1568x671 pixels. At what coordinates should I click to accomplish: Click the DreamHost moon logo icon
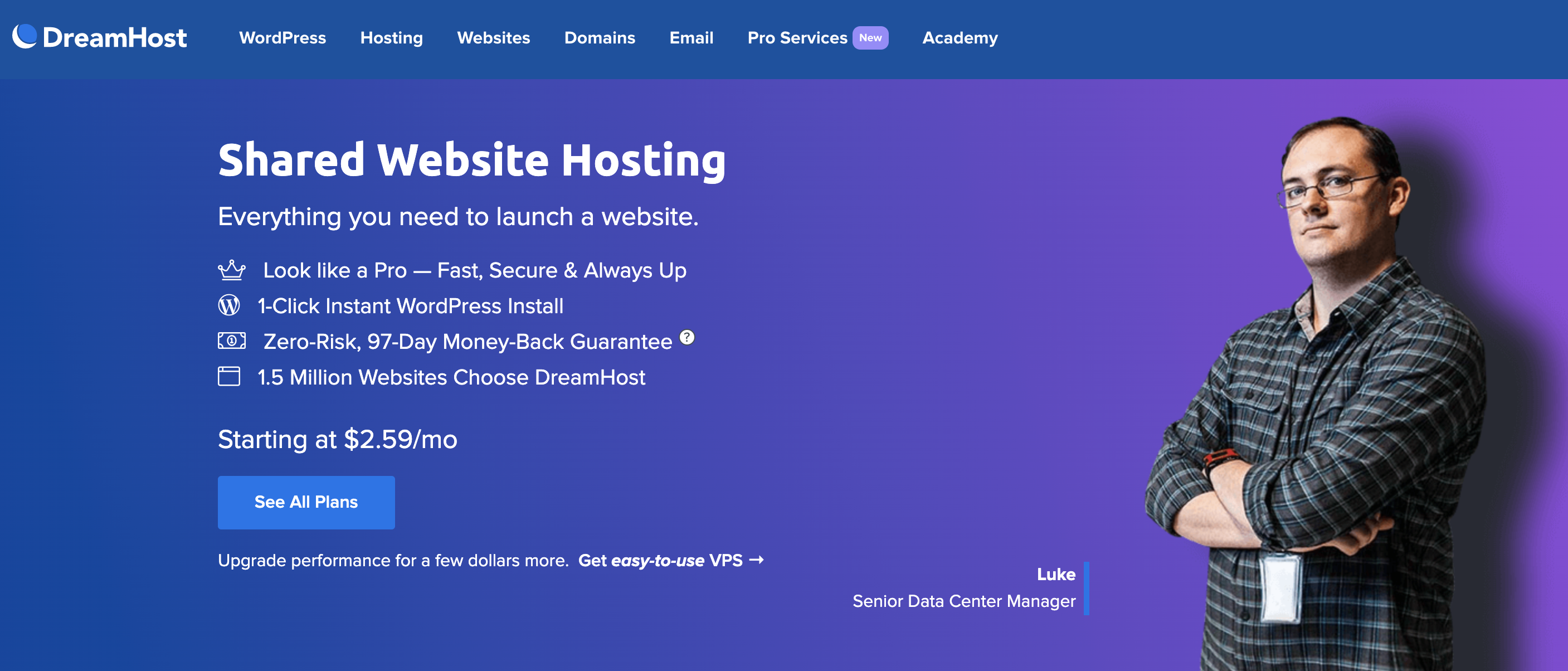pos(25,36)
